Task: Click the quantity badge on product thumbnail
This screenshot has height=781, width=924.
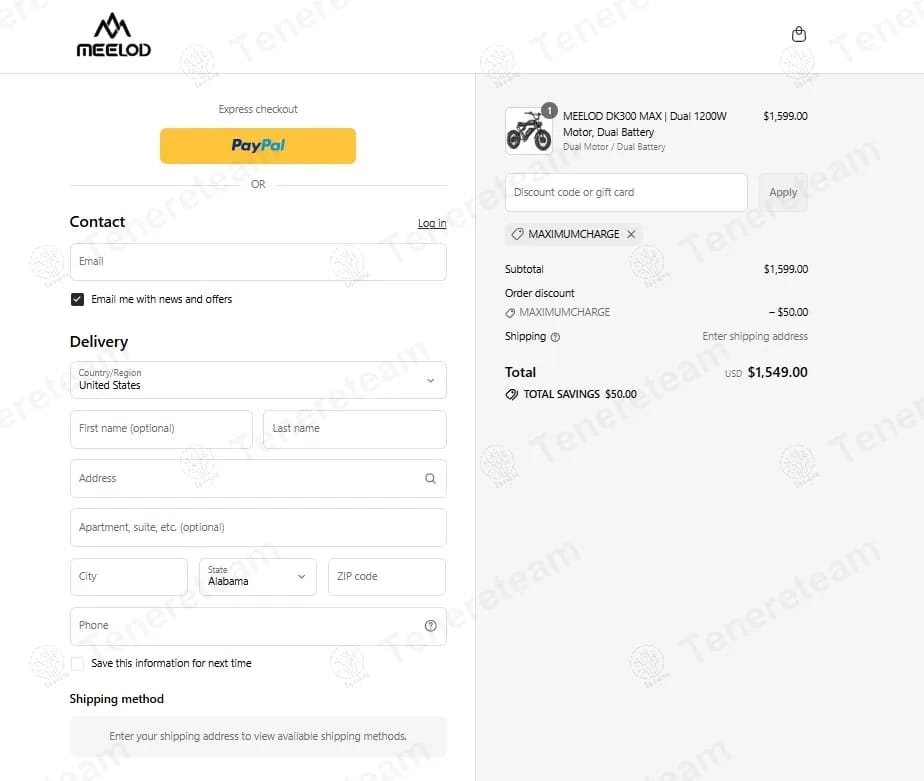Action: point(549,110)
